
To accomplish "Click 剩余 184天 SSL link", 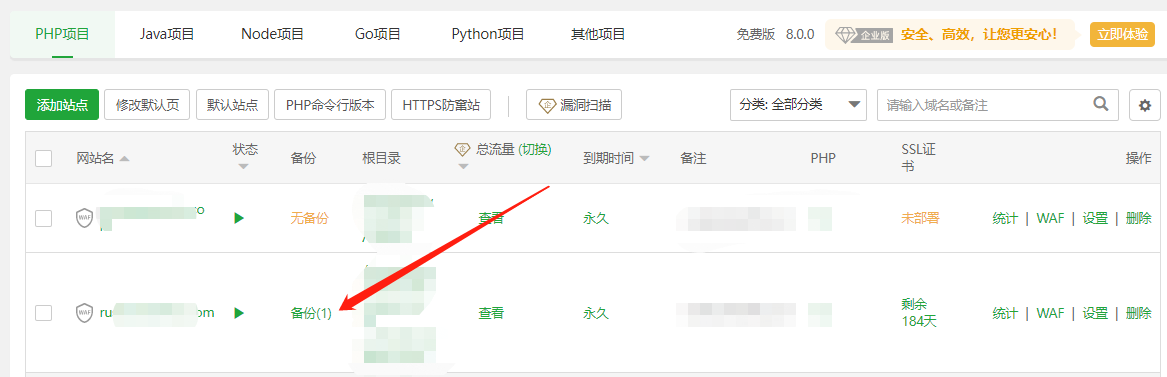I will pos(920,313).
